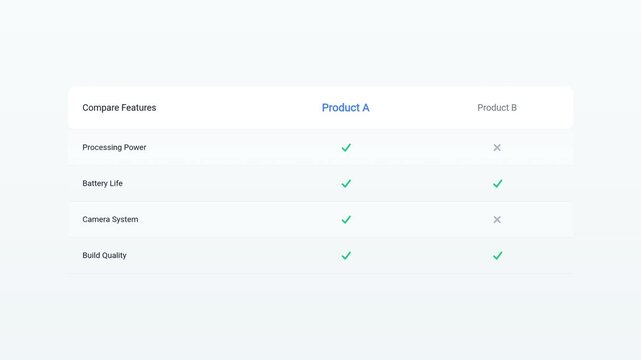Click the Camera System row label
The height and width of the screenshot is (360, 641).
click(x=110, y=219)
